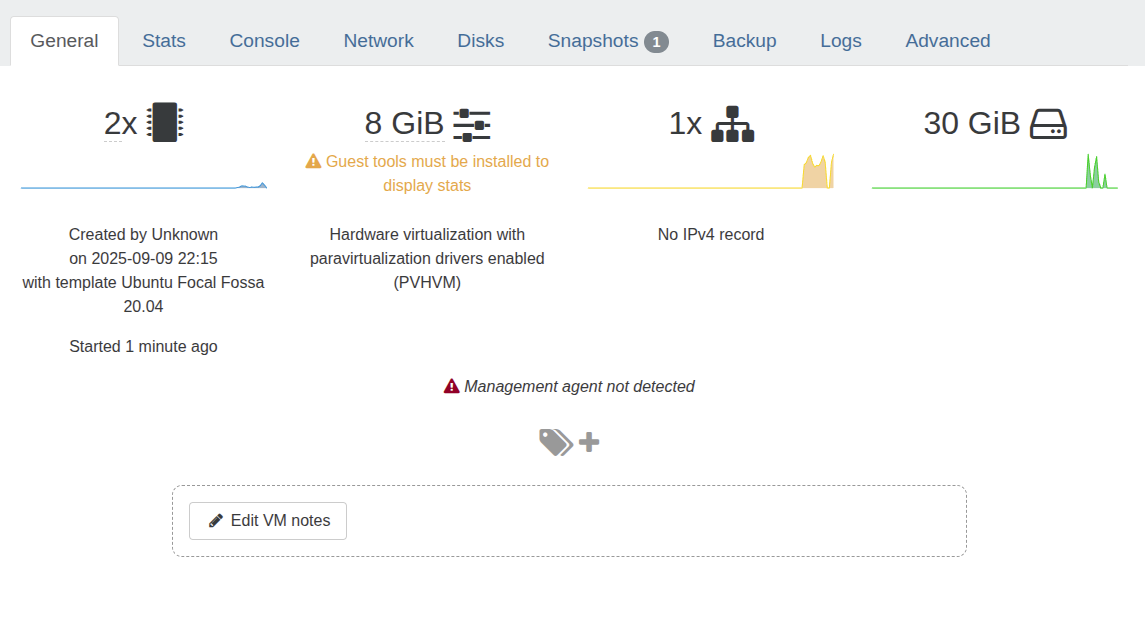Add a tag with plus icon

590,442
